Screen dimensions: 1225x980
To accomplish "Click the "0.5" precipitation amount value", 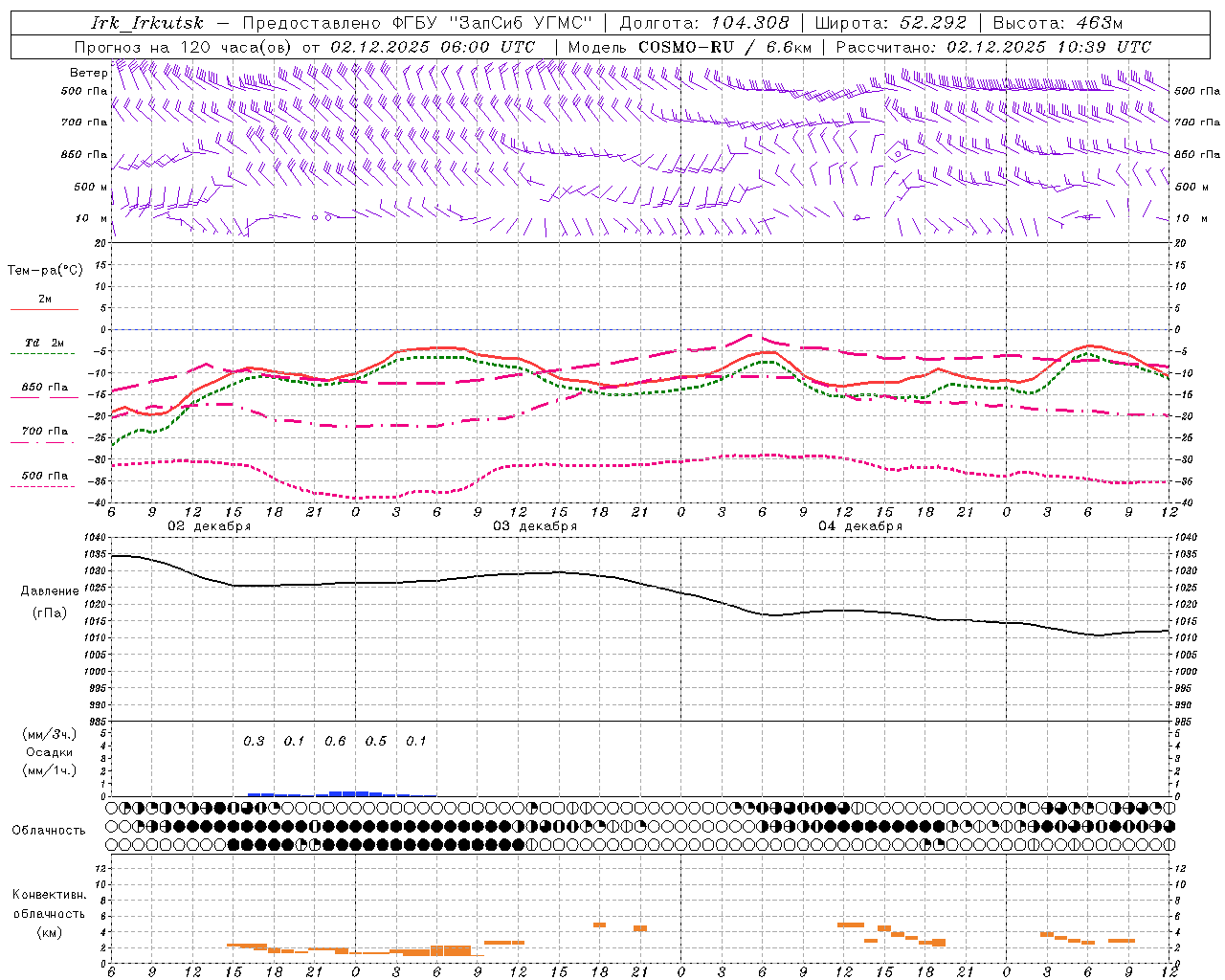I will coord(376,742).
